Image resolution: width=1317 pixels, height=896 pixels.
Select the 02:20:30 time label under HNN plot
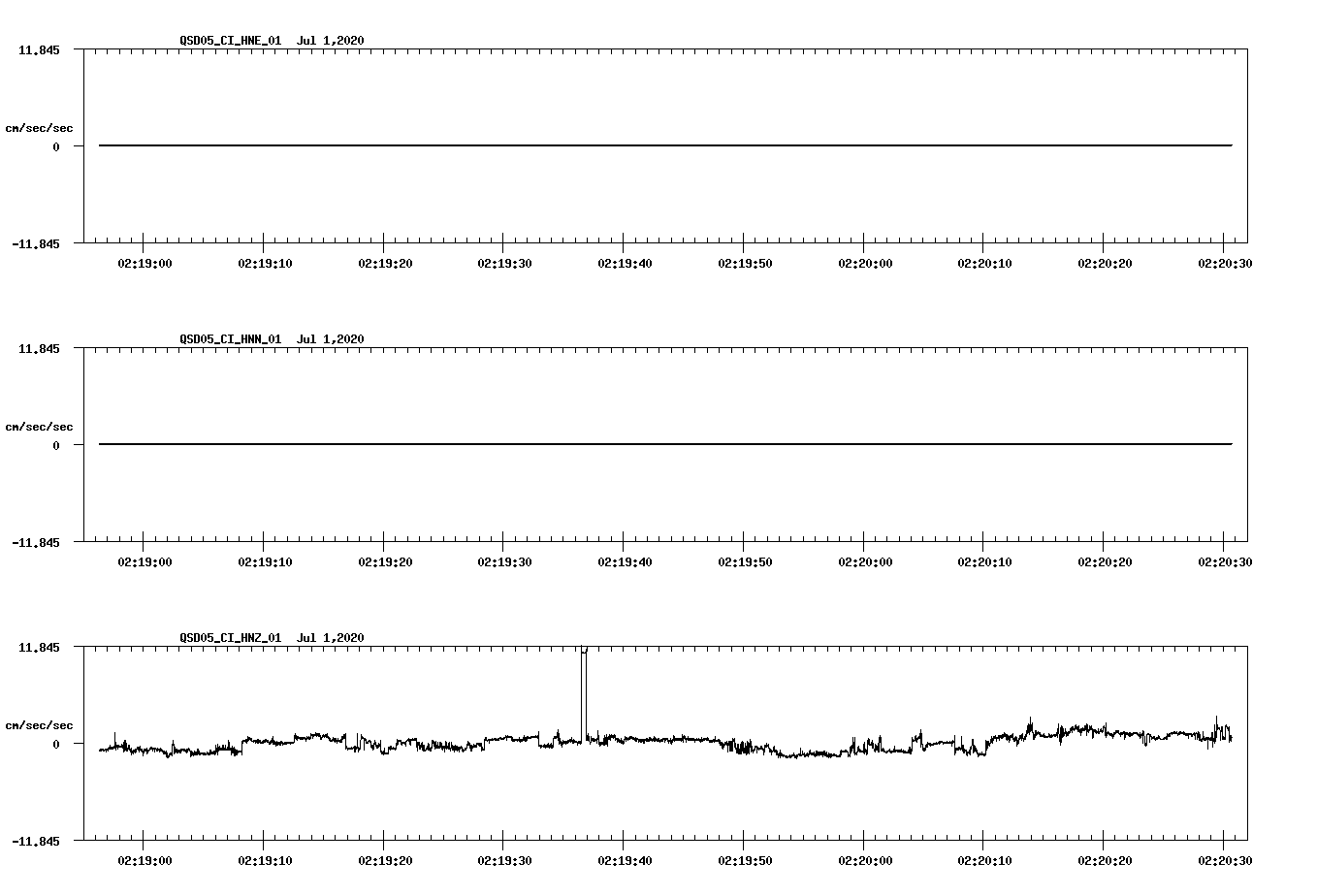[1225, 561]
